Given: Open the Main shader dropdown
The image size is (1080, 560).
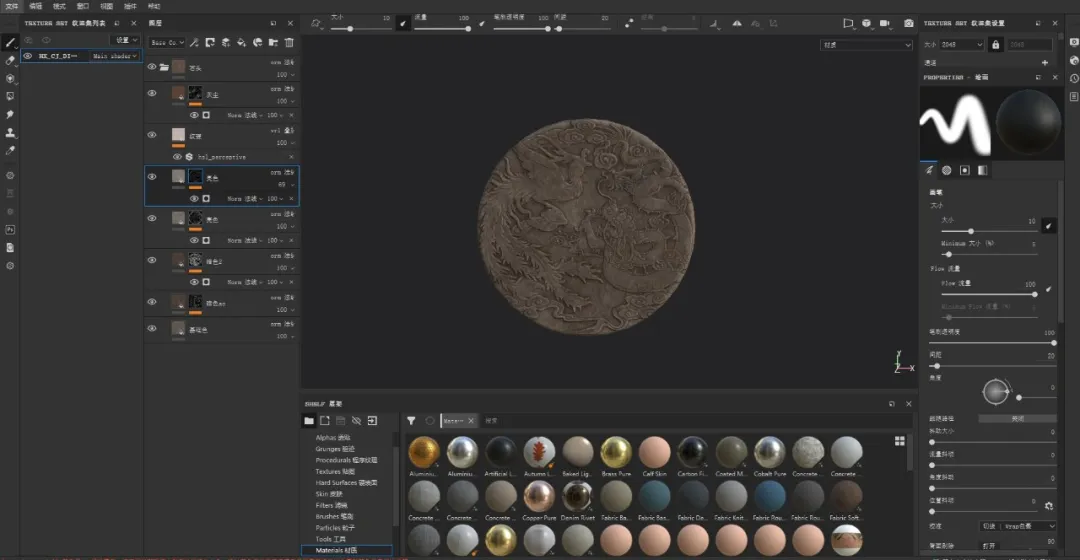Looking at the screenshot, I should coord(115,57).
